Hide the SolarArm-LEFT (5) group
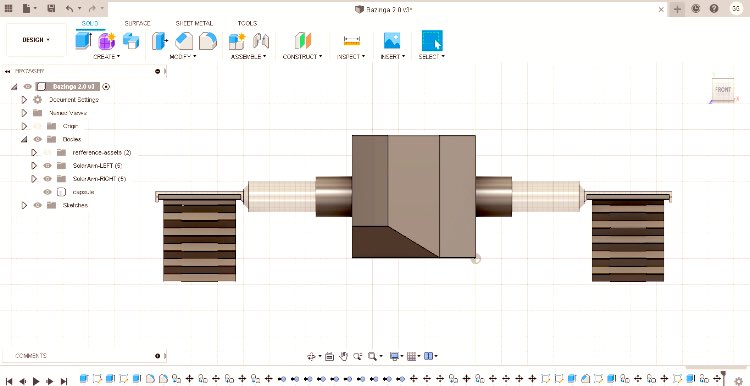Viewport: 750px width, 386px height. pyautogui.click(x=47, y=165)
